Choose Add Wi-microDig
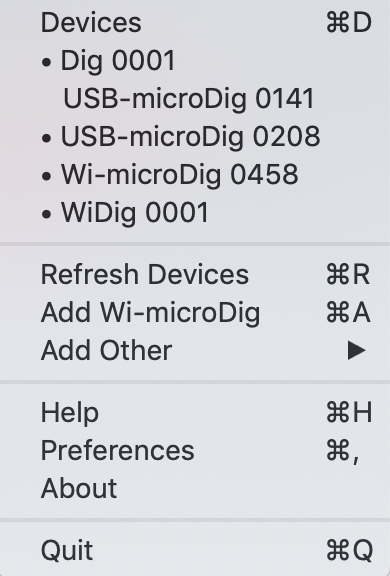Viewport: 390px width, 576px height. (195, 313)
